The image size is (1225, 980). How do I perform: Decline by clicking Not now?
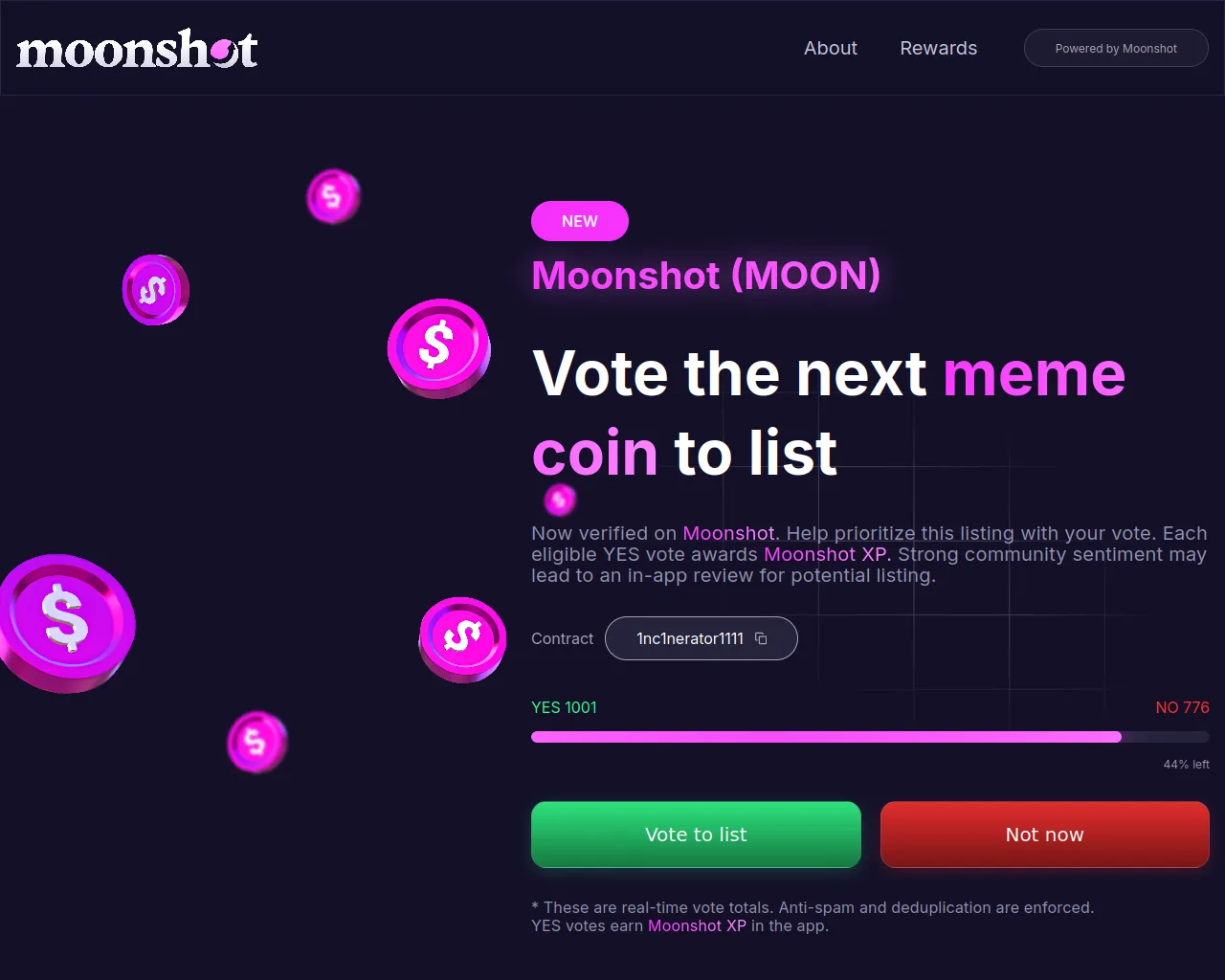[1044, 835]
